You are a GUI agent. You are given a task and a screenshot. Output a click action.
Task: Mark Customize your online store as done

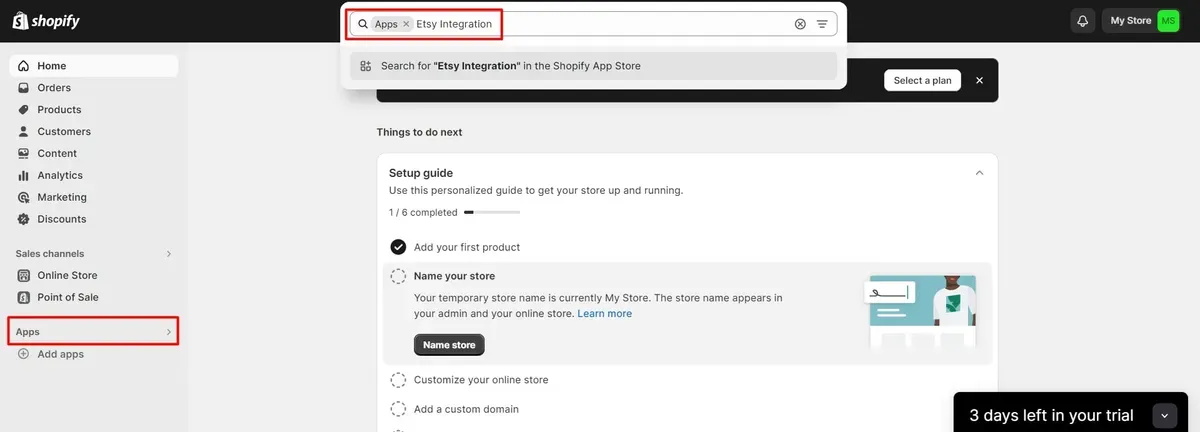coord(398,380)
